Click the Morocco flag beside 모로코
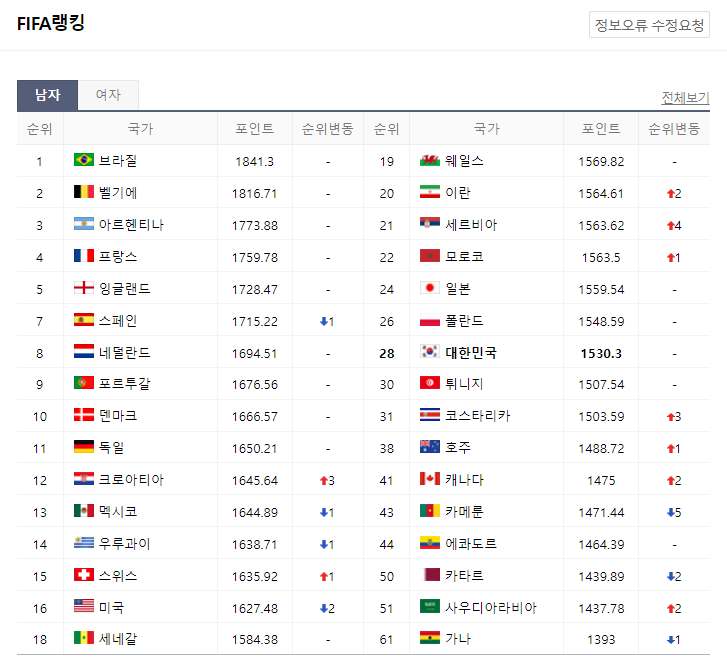The image size is (727, 665). 430,256
